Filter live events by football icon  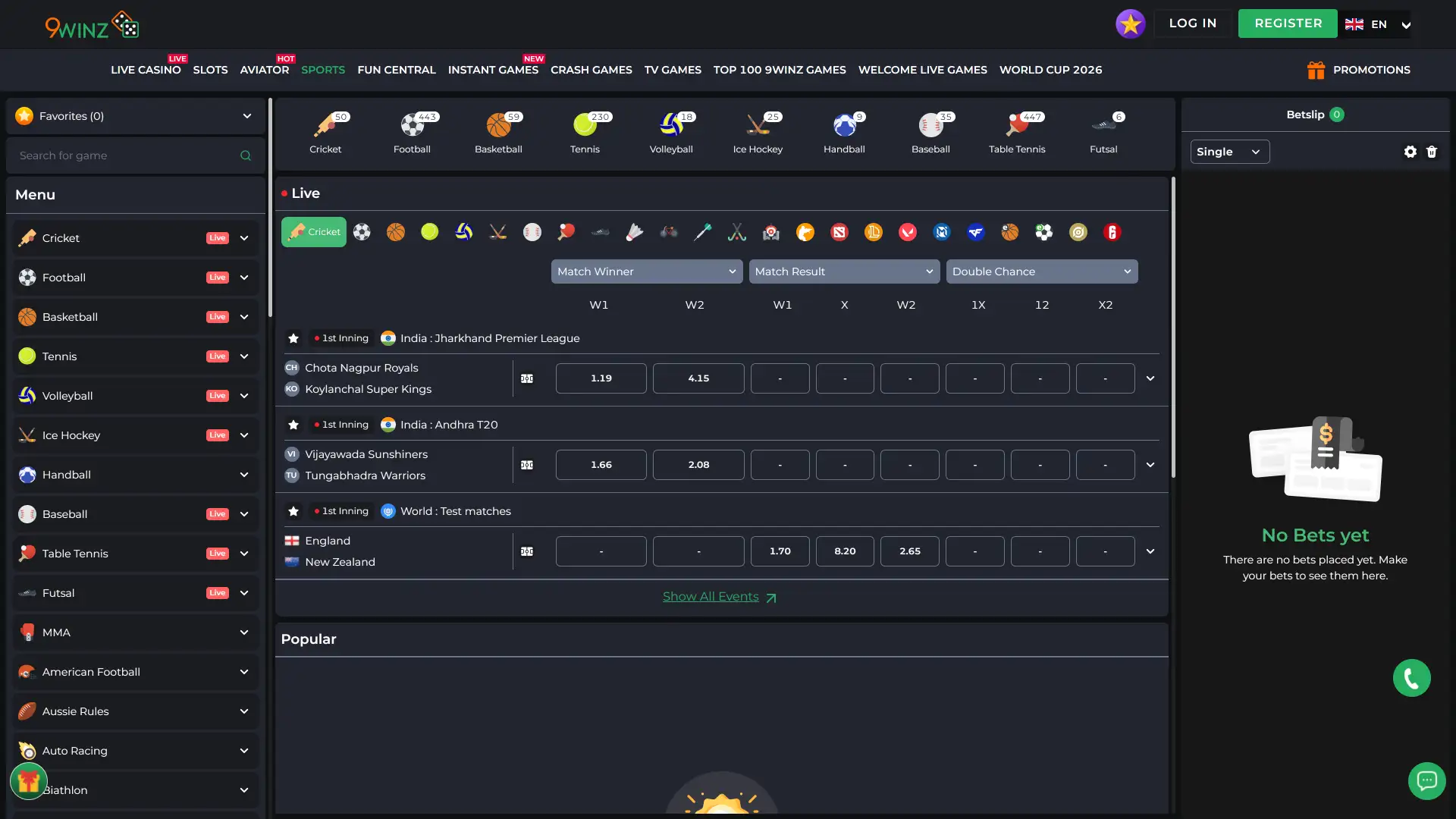coord(362,232)
